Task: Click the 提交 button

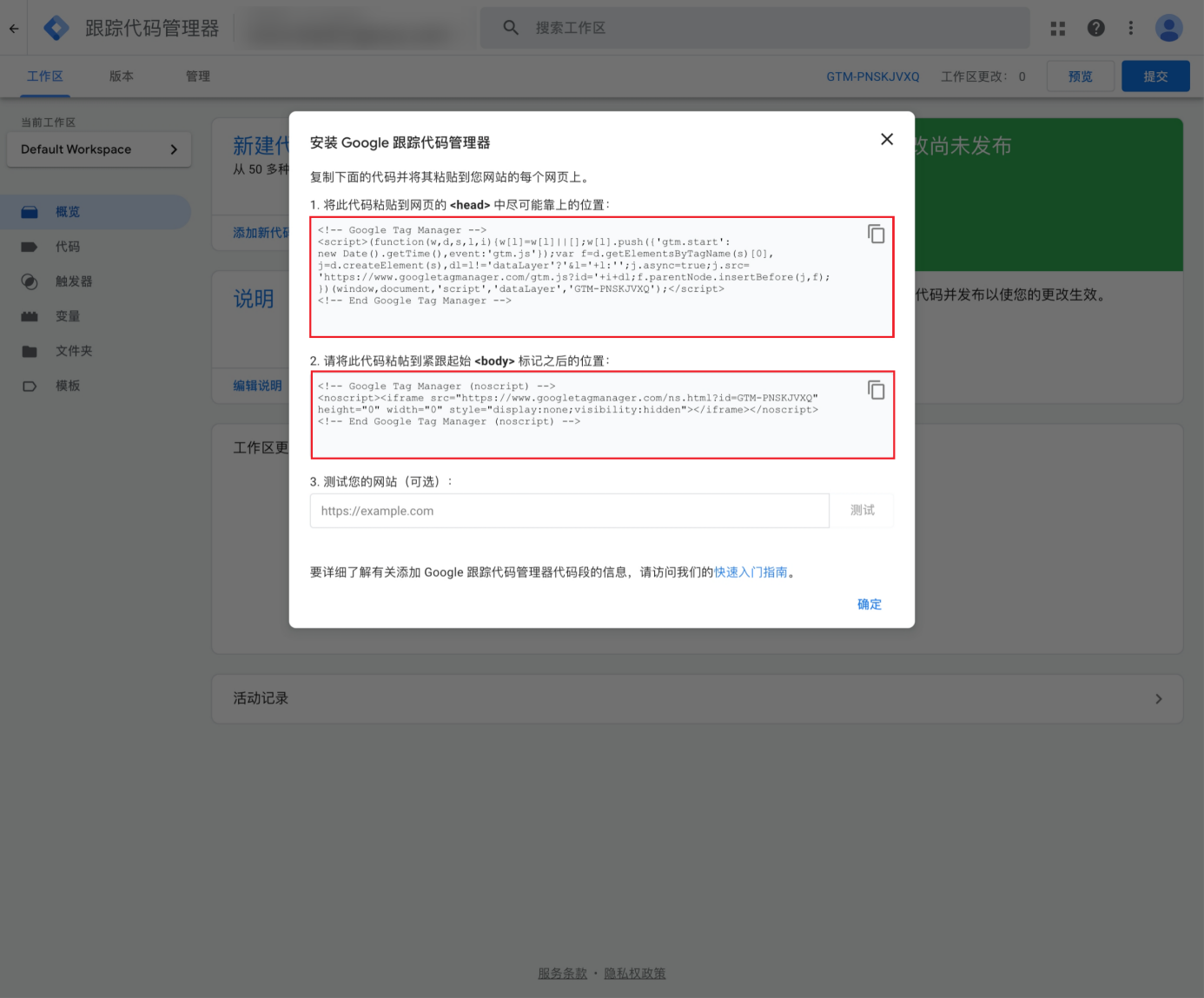Action: click(x=1154, y=76)
